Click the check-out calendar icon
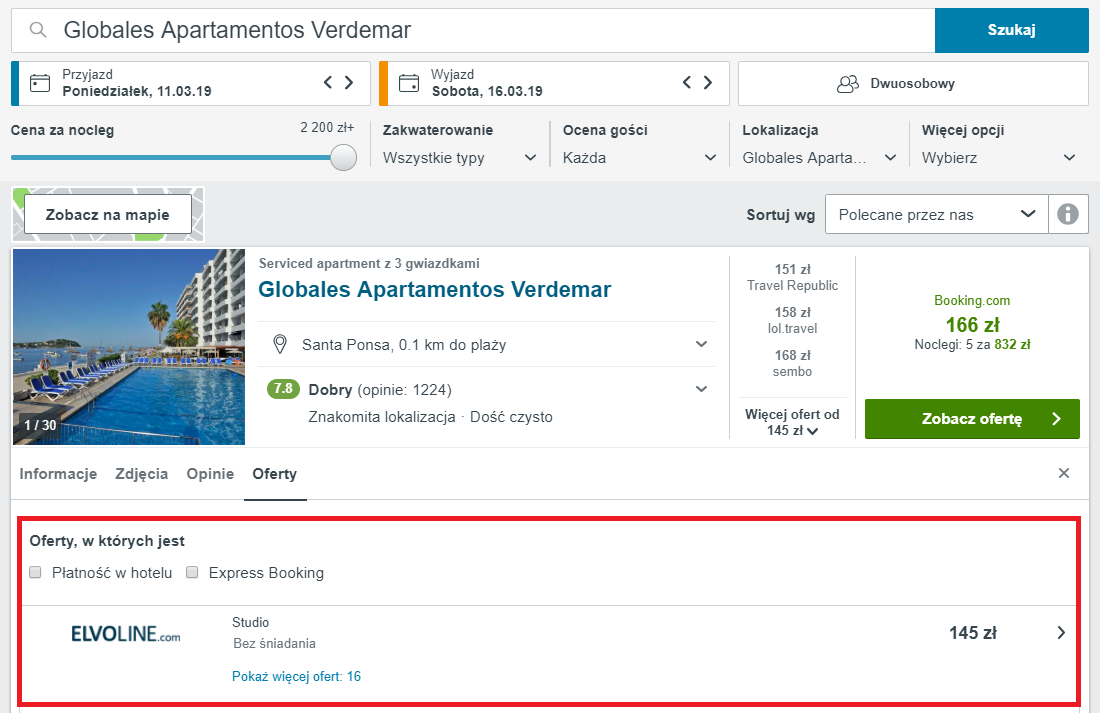 click(x=409, y=84)
